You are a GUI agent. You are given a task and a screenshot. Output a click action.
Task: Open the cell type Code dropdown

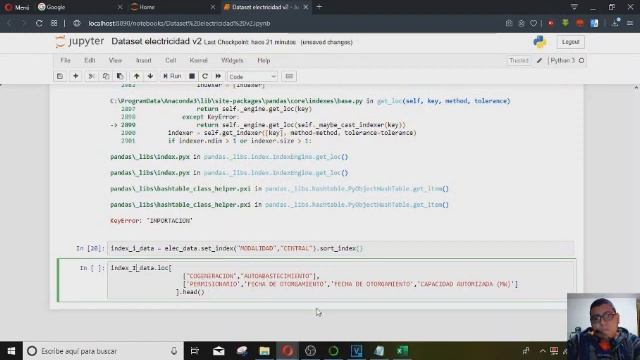[252, 76]
